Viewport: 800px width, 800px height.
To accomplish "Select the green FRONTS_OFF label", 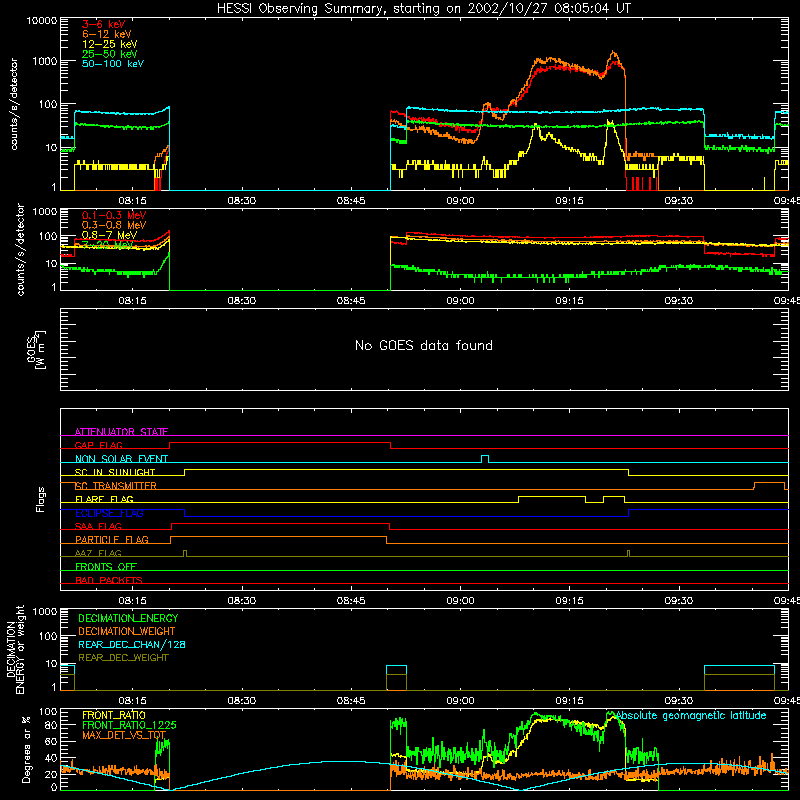I will (x=106, y=566).
